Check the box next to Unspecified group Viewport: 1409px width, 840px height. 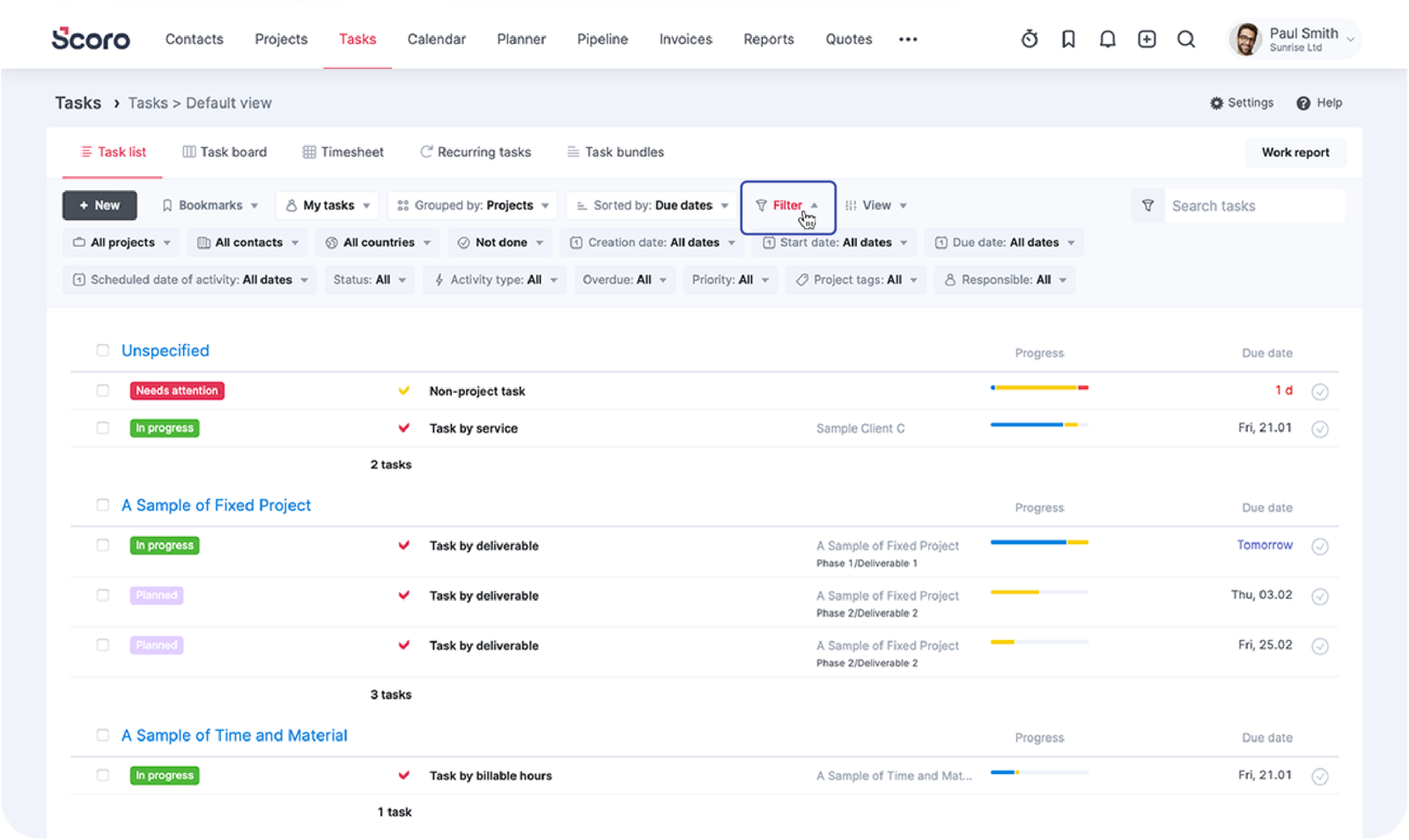coord(103,350)
